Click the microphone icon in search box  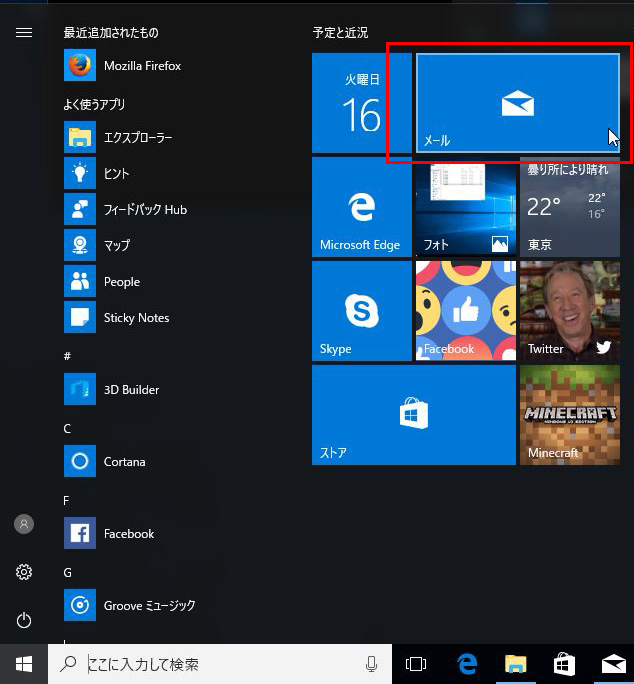click(371, 664)
